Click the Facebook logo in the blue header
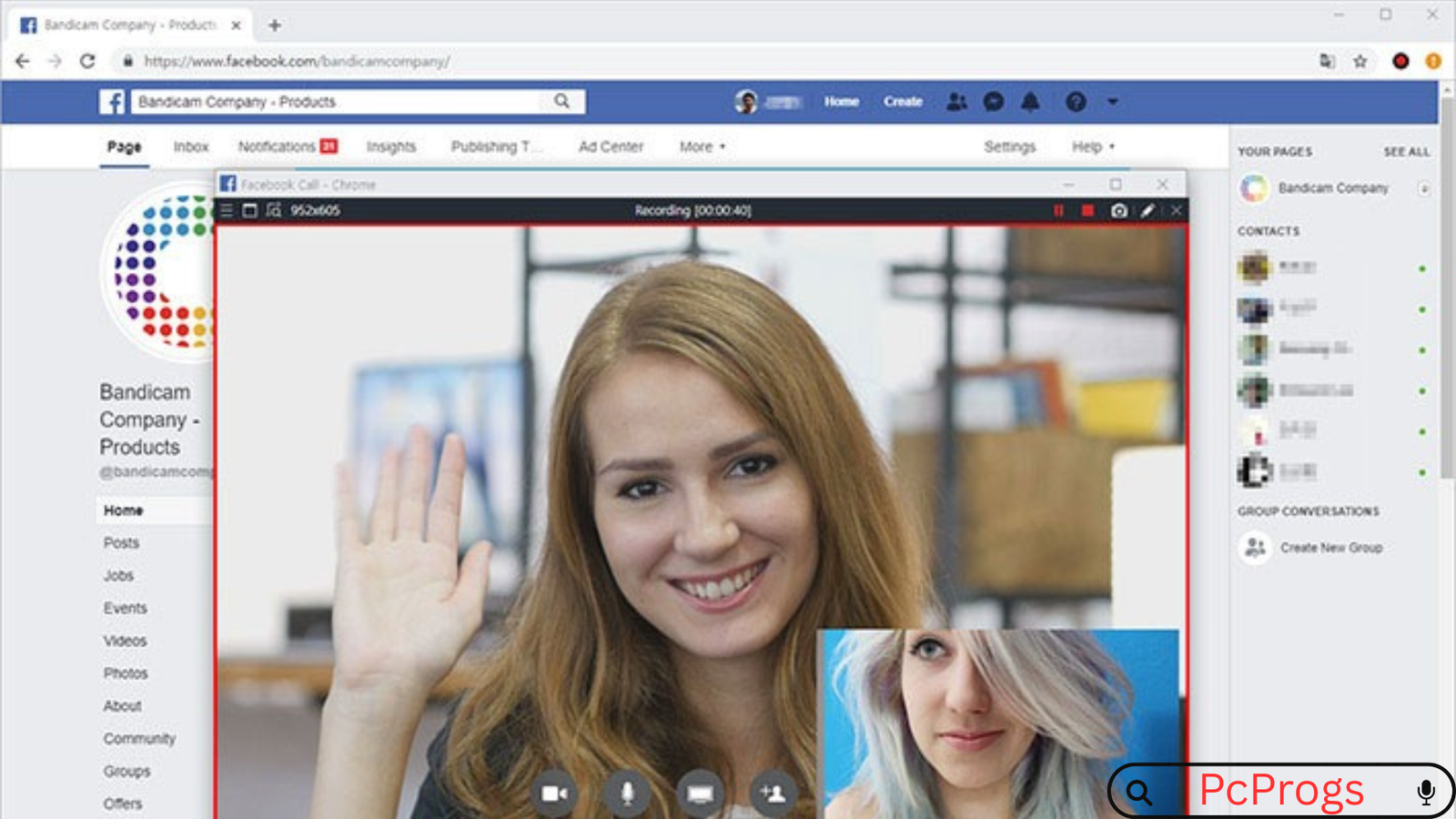The height and width of the screenshot is (819, 1456). (112, 101)
